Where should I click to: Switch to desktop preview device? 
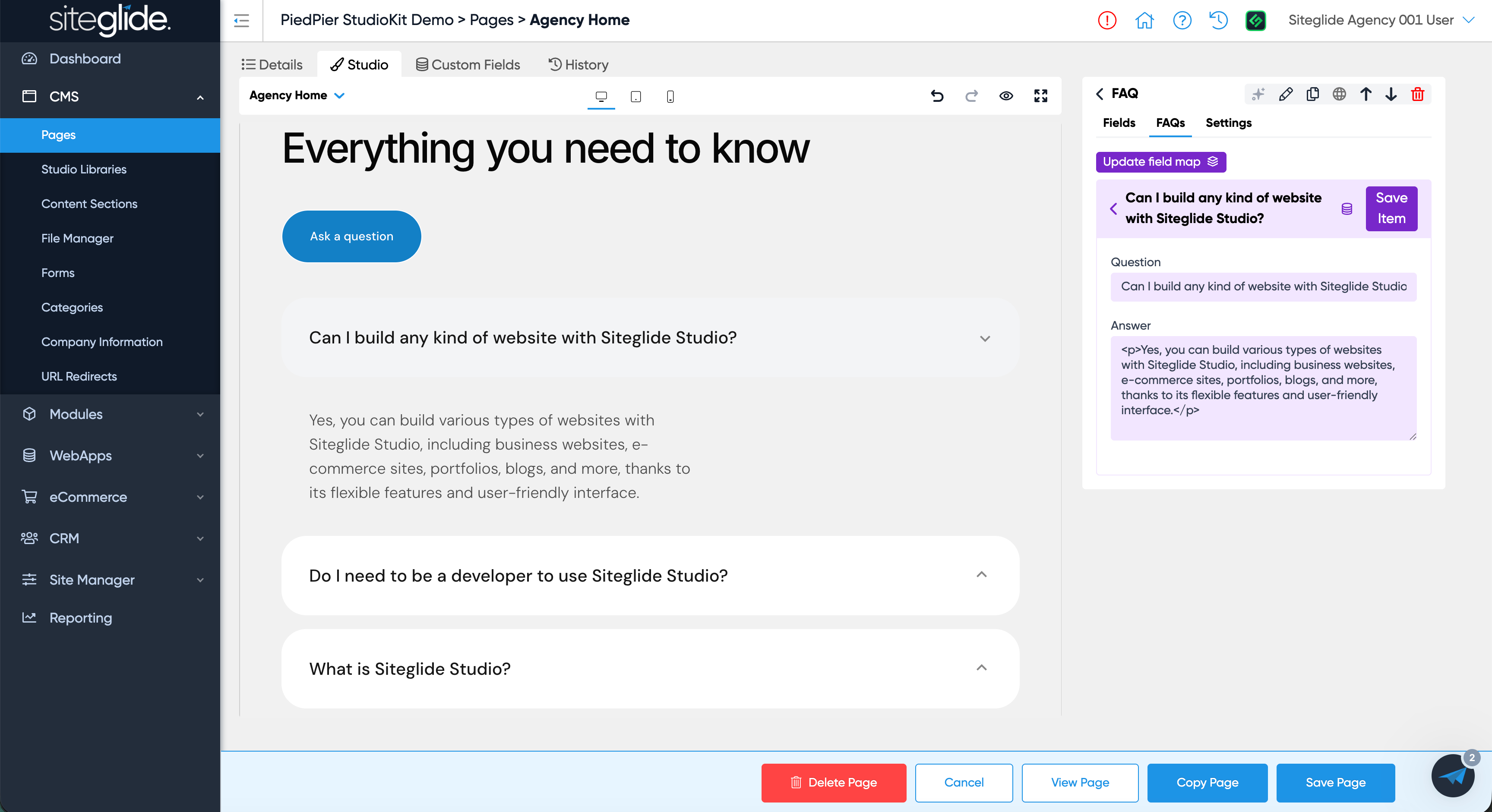click(601, 96)
